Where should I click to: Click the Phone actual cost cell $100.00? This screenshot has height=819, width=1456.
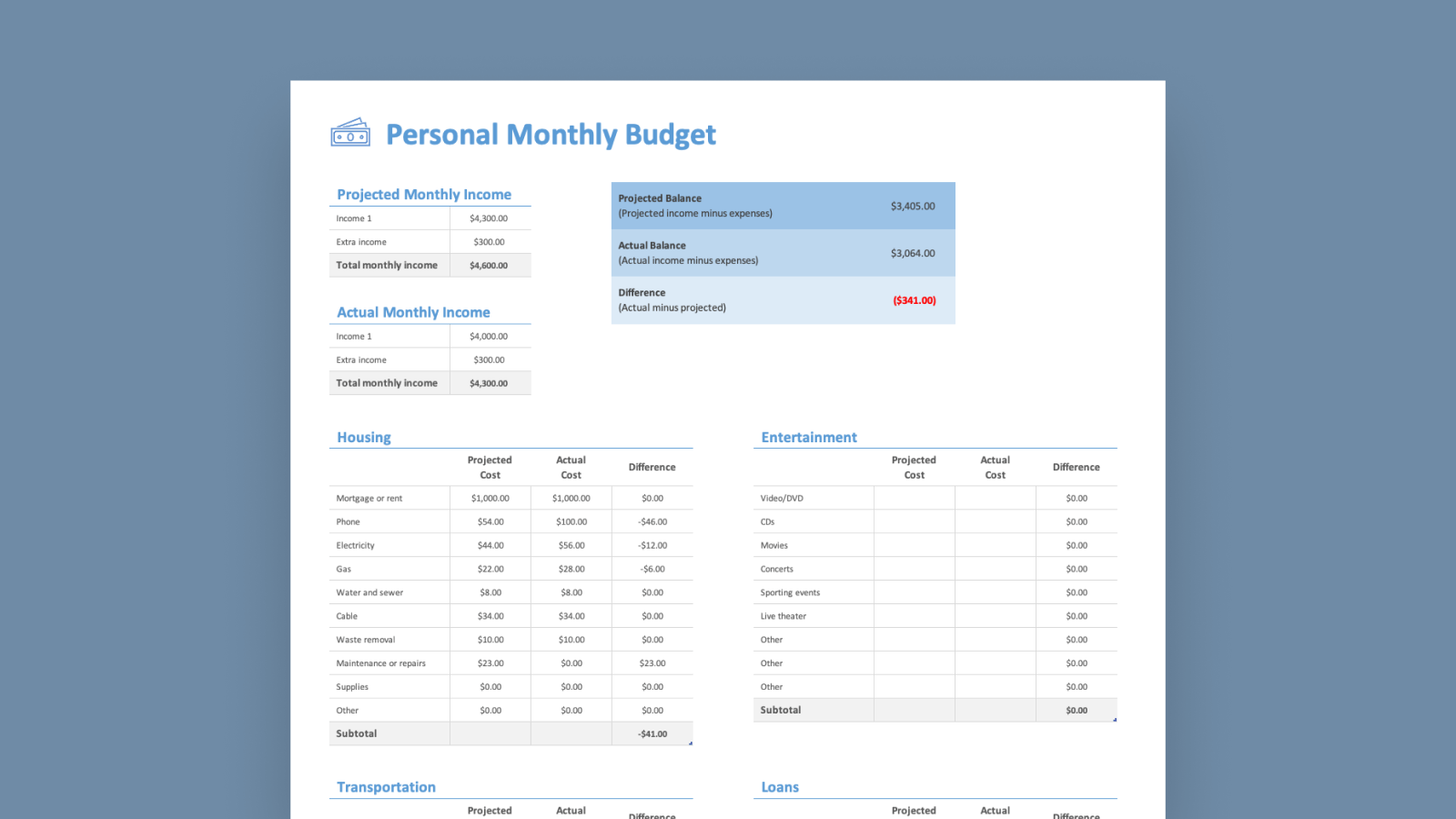coord(571,522)
